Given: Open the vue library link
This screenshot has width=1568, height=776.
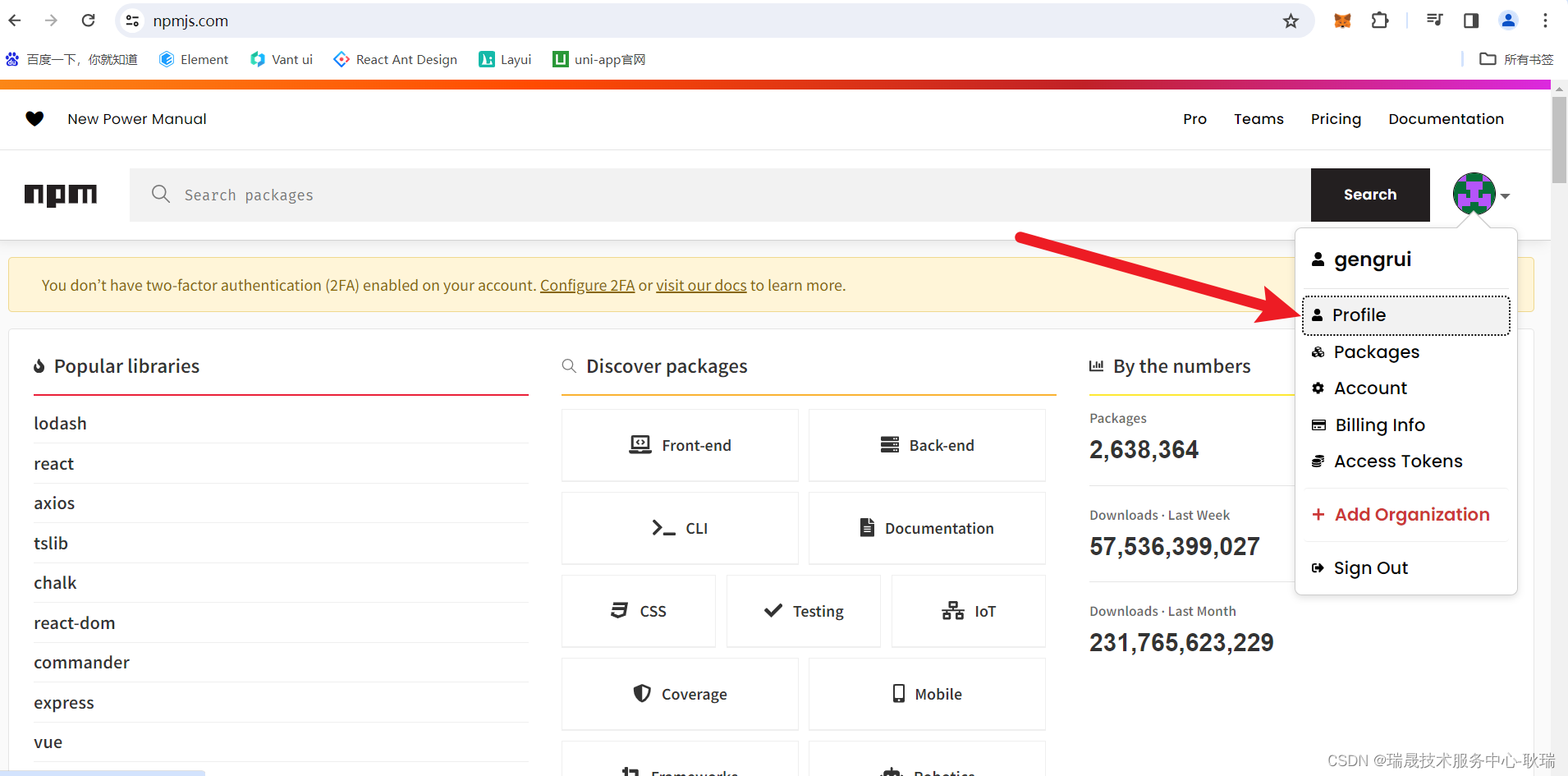Looking at the screenshot, I should [x=48, y=742].
